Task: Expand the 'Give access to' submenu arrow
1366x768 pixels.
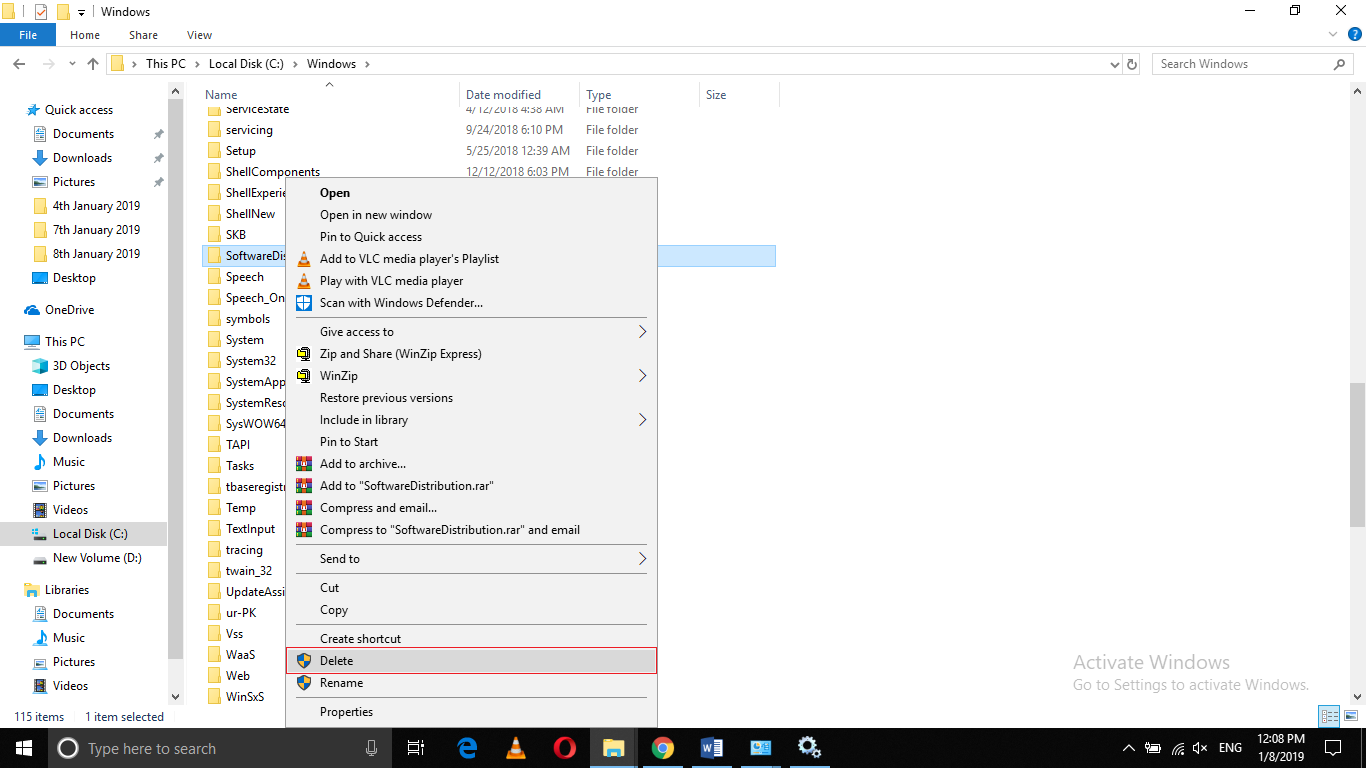Action: [x=642, y=331]
